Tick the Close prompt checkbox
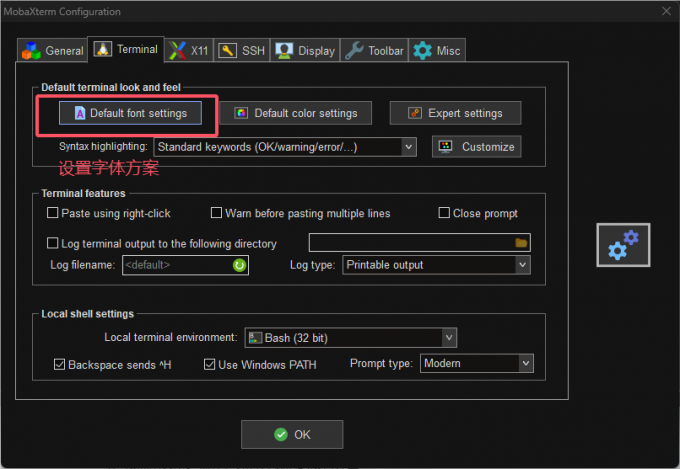 444,213
